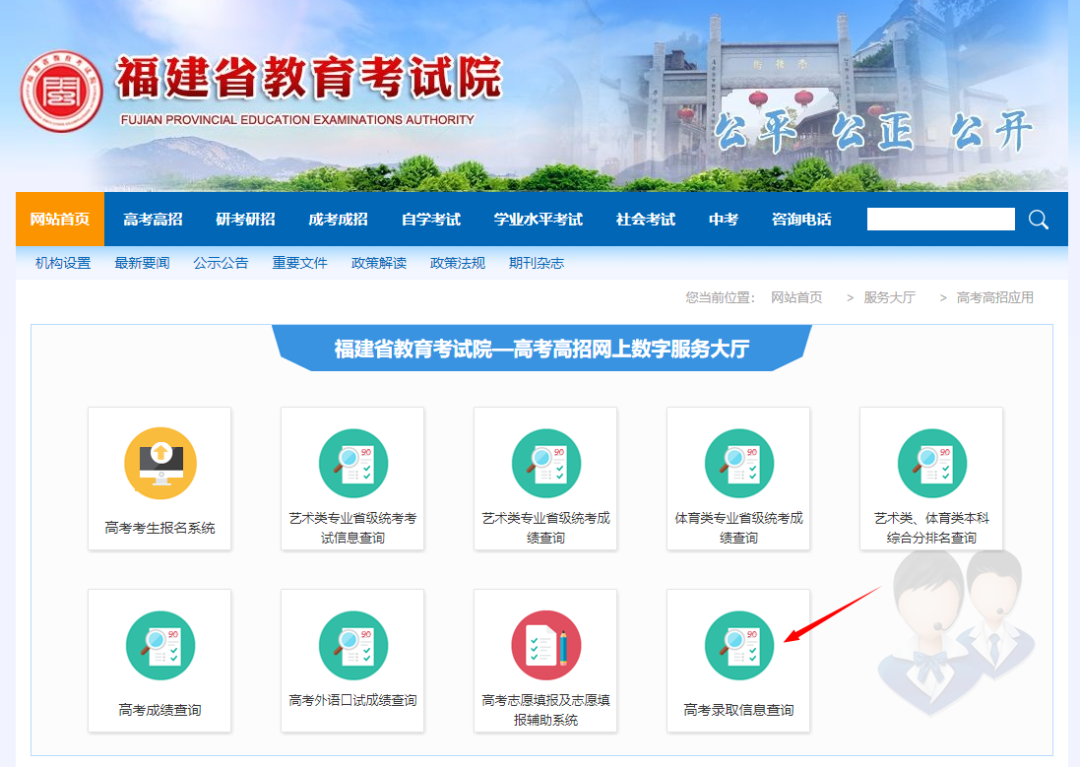Switch to the 高考高招 menu tab
Viewport: 1080px width, 767px height.
(152, 219)
